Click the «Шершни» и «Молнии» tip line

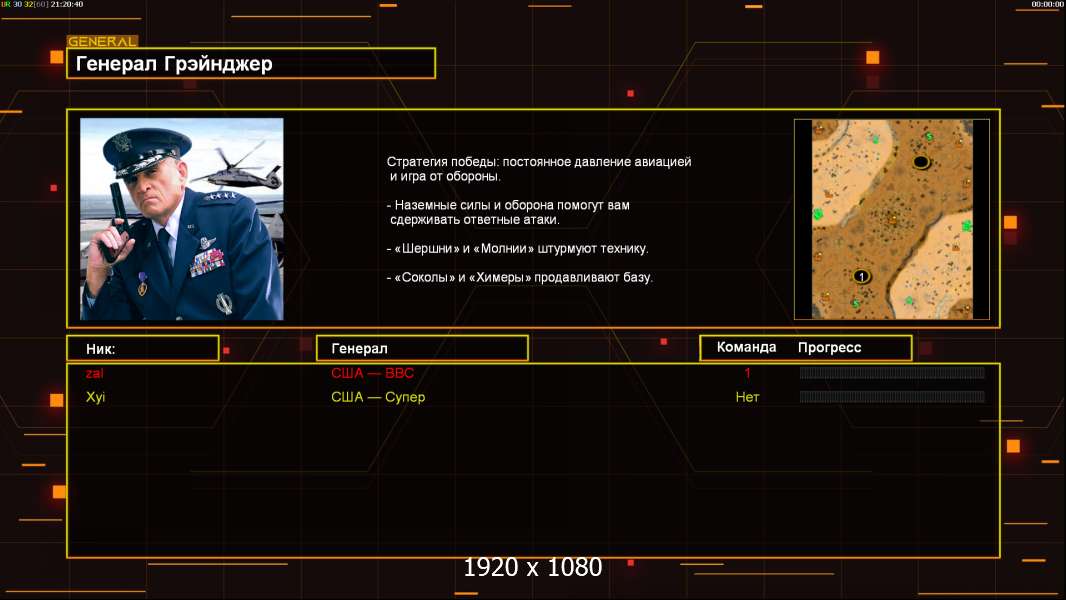(517, 249)
